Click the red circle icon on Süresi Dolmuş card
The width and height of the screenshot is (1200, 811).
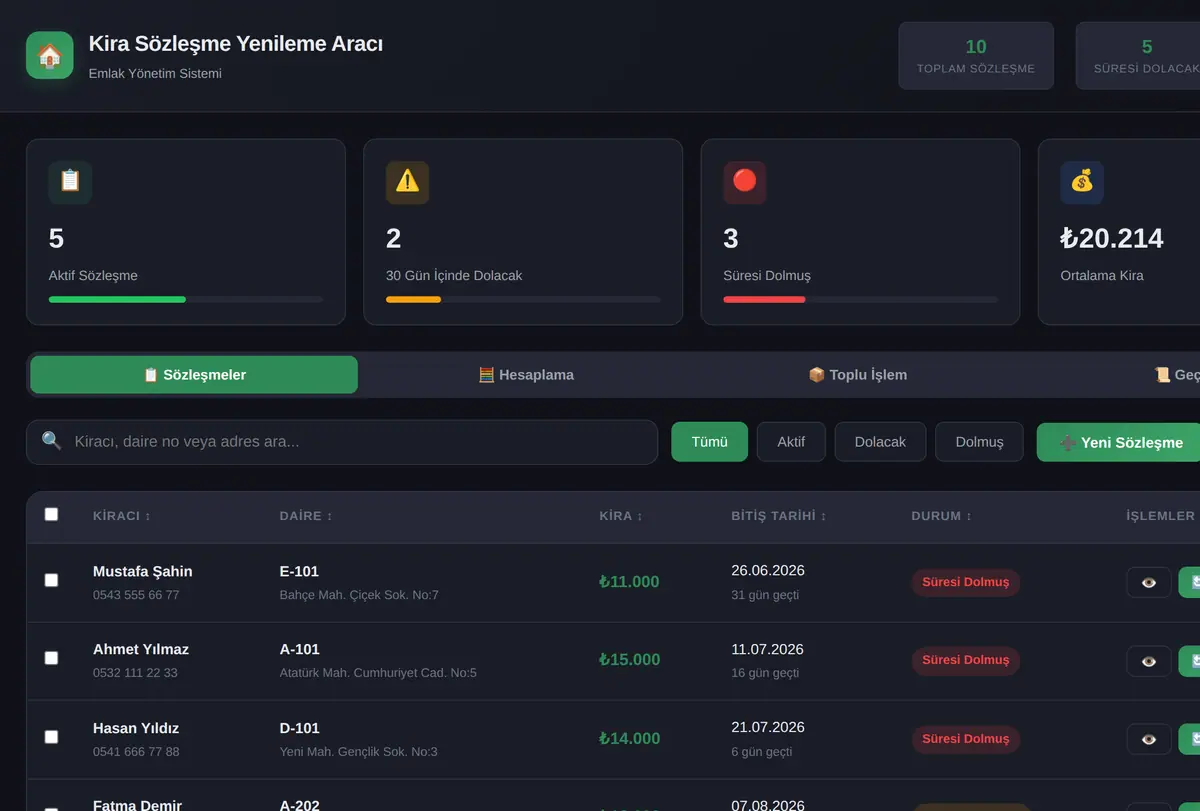tap(745, 183)
